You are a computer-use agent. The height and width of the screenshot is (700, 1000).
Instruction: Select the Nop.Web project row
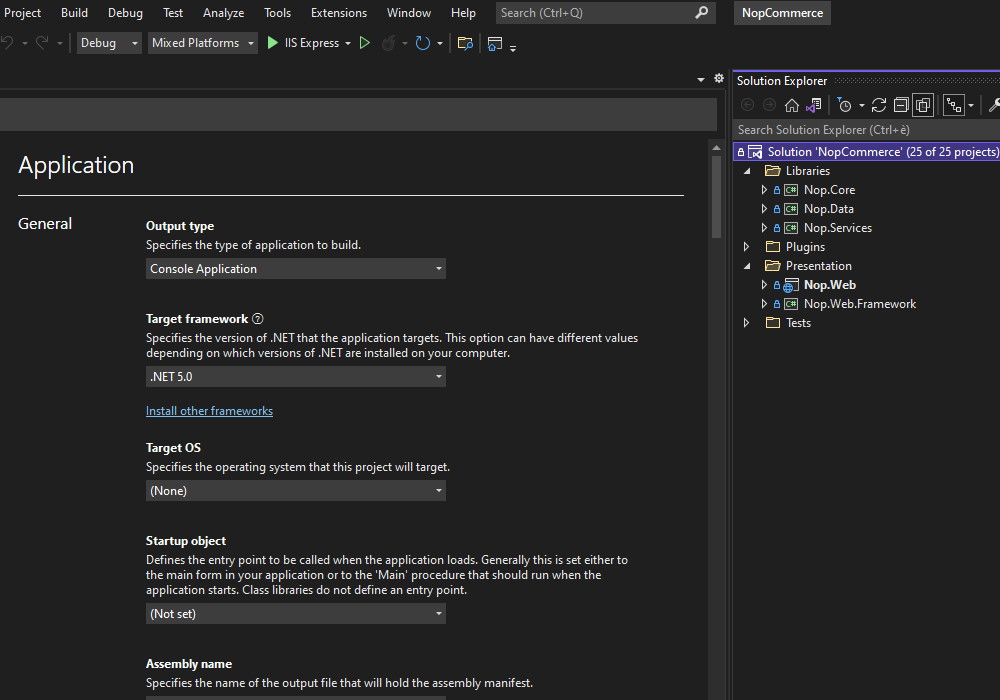click(867, 285)
